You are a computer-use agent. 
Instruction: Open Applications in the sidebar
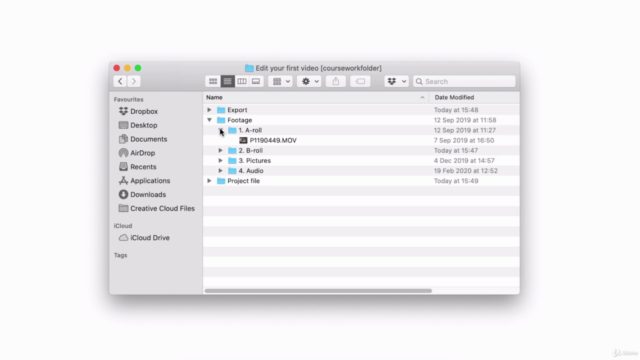pos(144,180)
